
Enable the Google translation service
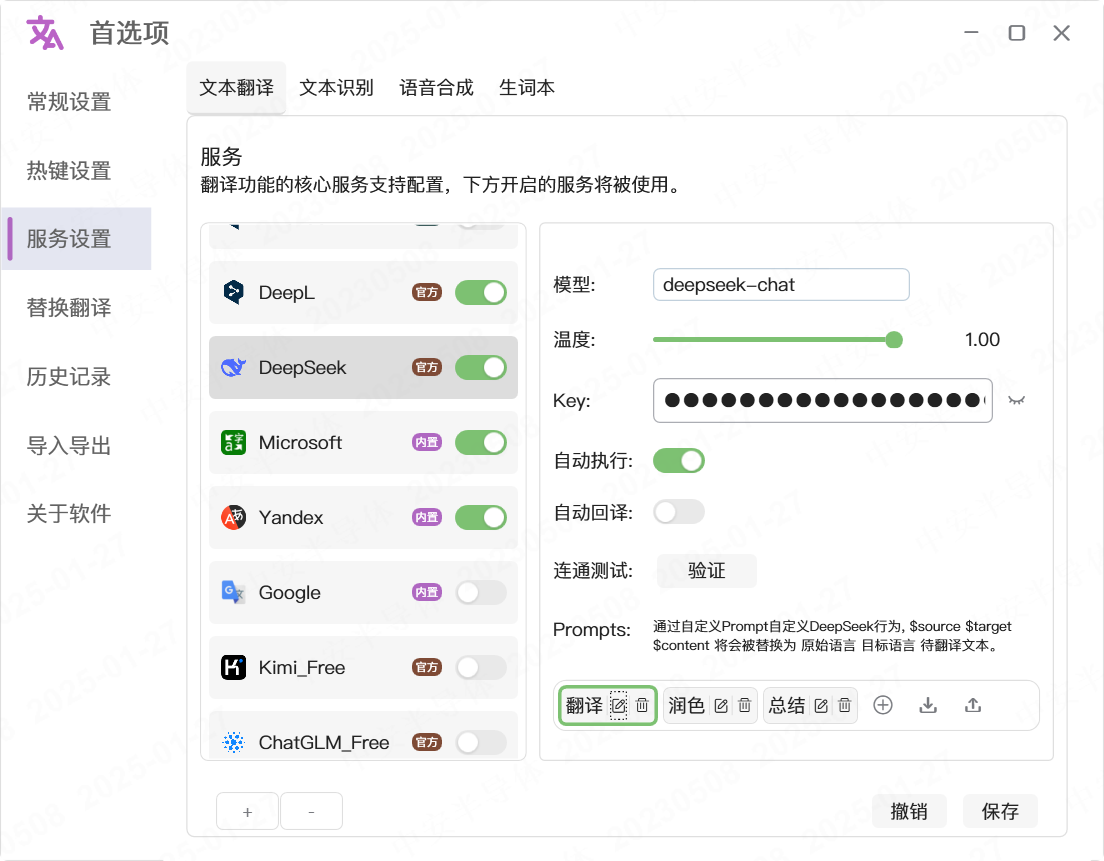pos(481,592)
